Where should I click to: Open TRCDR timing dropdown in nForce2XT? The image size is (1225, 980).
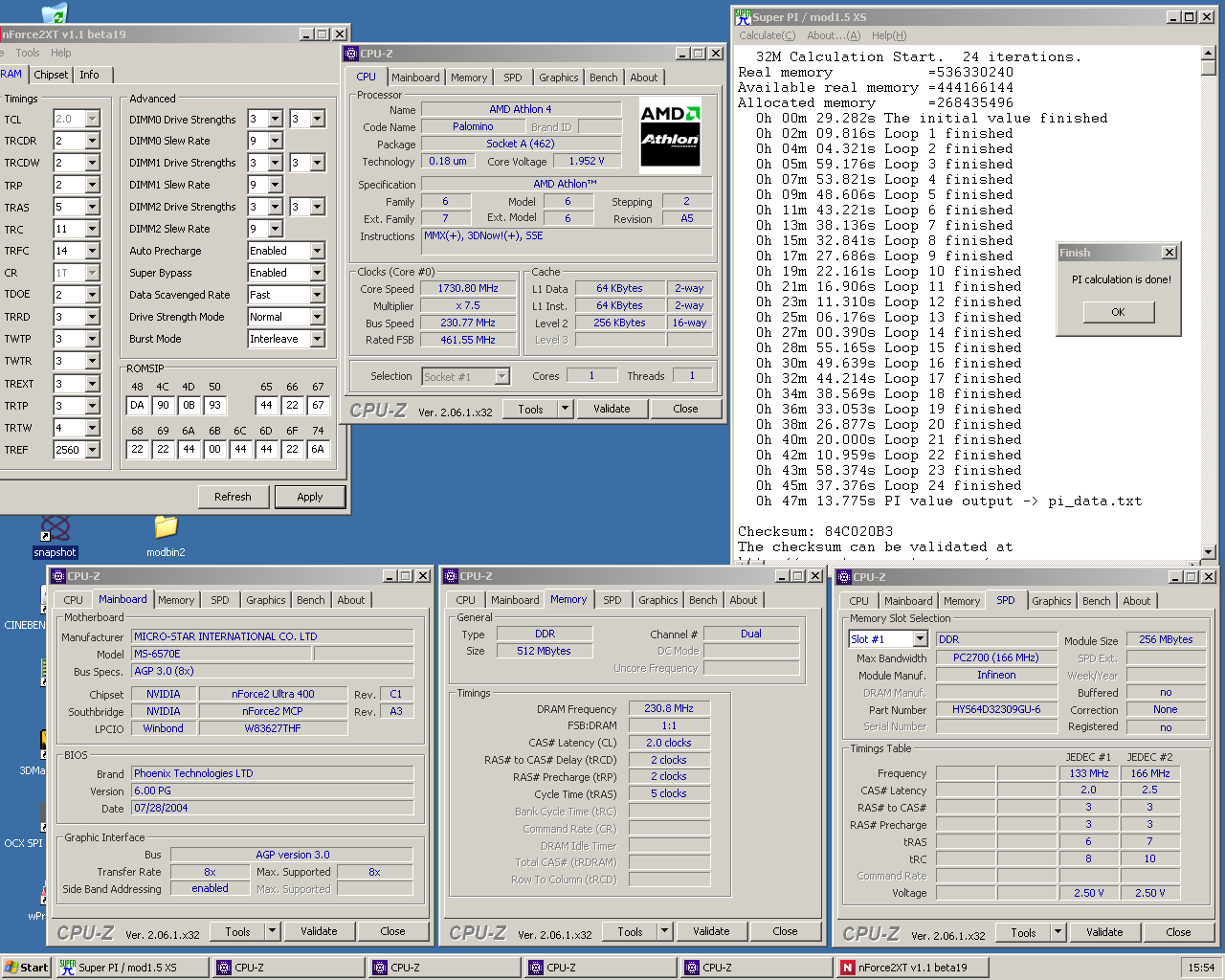93,141
